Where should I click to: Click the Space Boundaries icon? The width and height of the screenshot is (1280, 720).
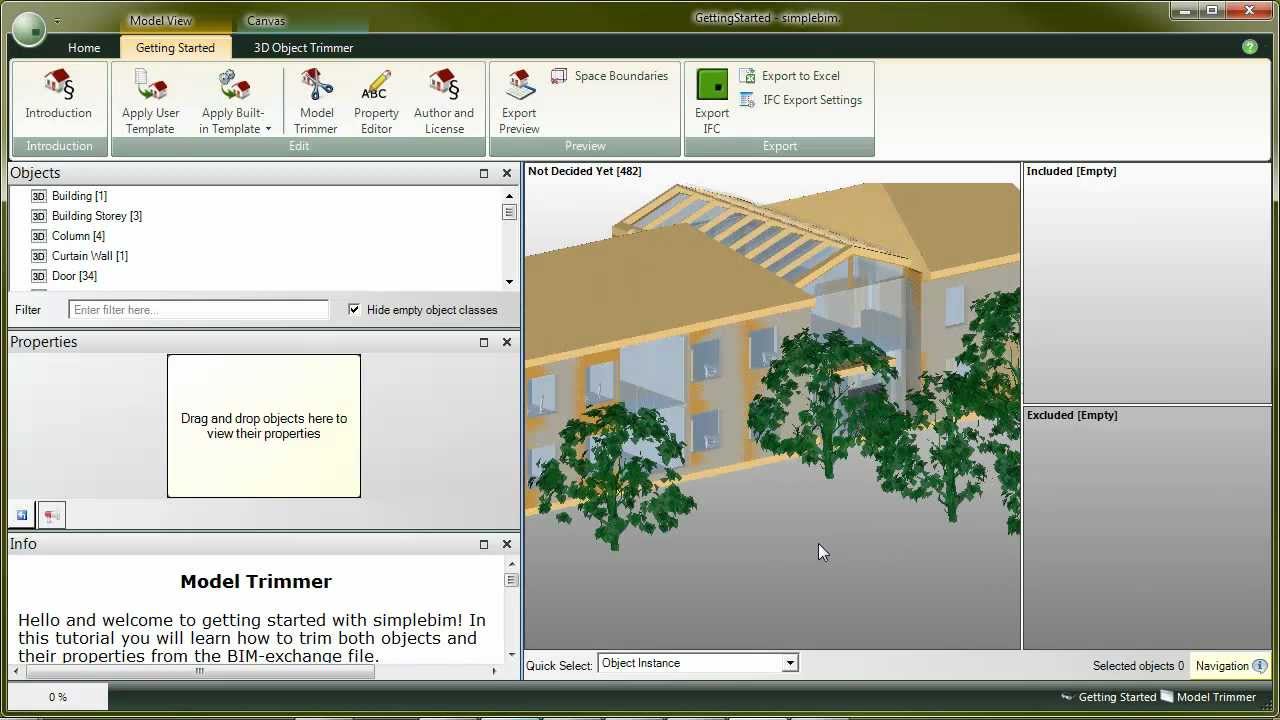[x=559, y=76]
